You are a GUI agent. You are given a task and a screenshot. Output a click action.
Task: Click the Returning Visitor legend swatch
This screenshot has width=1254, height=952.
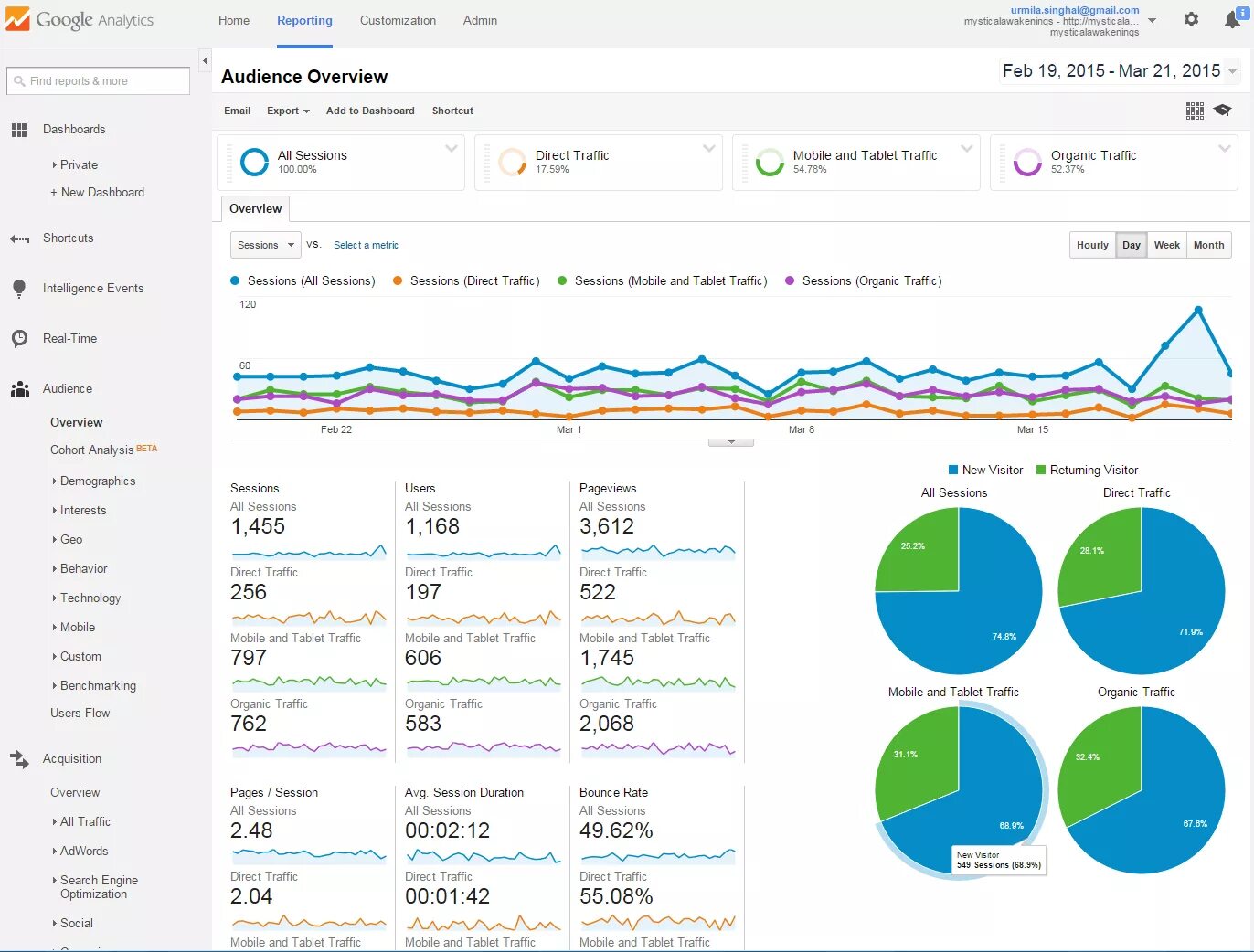tap(1041, 470)
